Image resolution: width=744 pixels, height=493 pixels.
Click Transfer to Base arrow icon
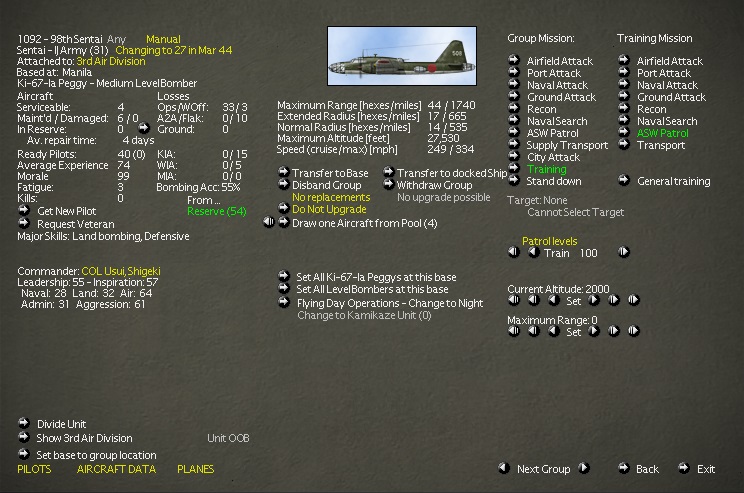(x=283, y=171)
